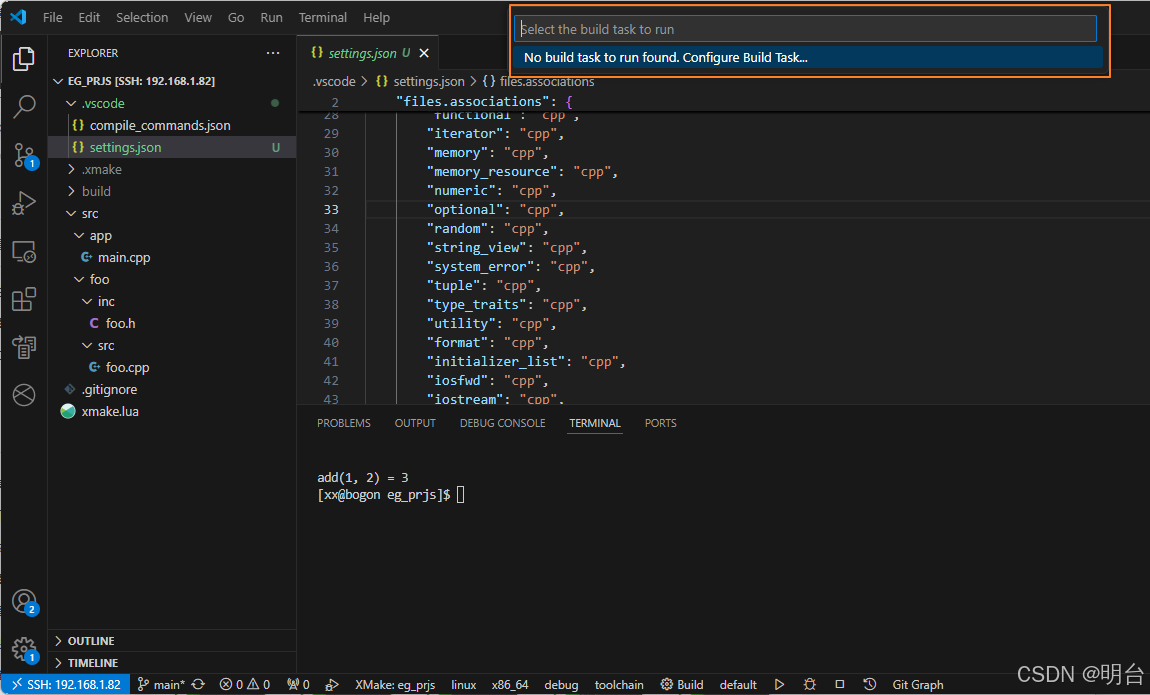Expand the OUTLINE section
The image size is (1150, 695).
(x=172, y=641)
